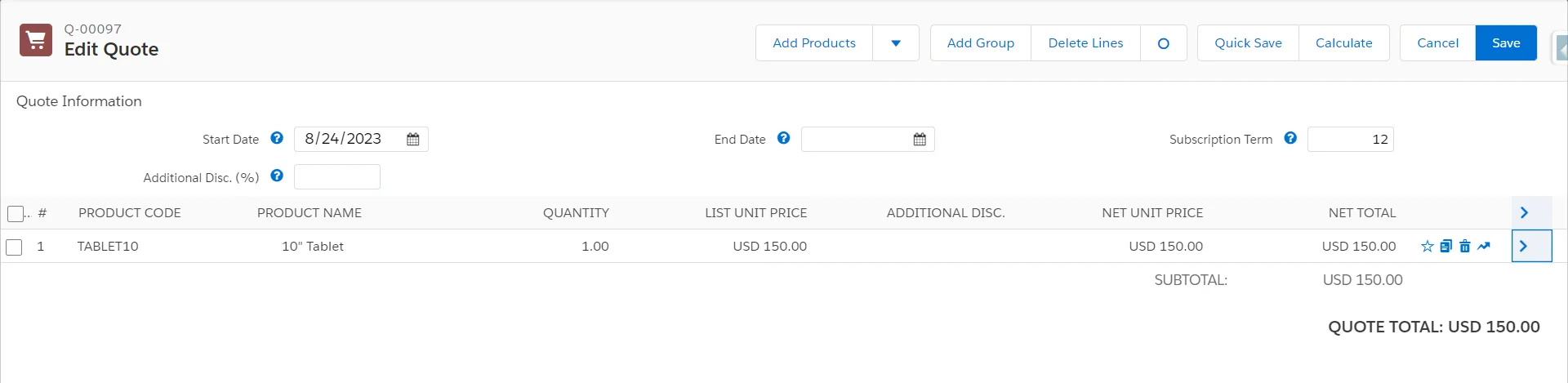This screenshot has height=383, width=1568.
Task: Click the favorite star icon on the TABLET10 line
Action: coord(1427,246)
